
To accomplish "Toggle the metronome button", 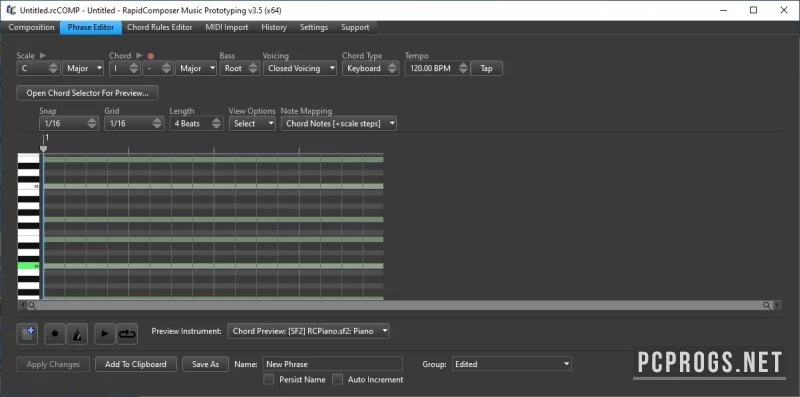I will pos(77,334).
